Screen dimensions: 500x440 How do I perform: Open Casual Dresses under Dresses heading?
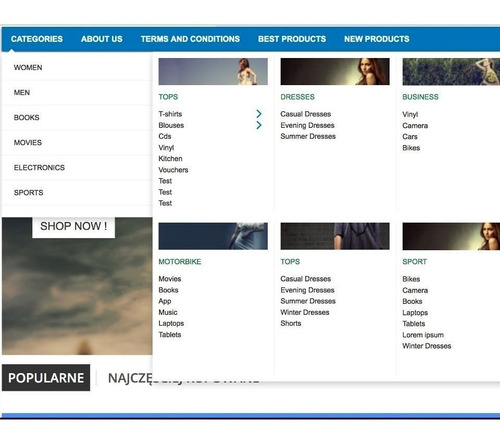[x=306, y=114]
